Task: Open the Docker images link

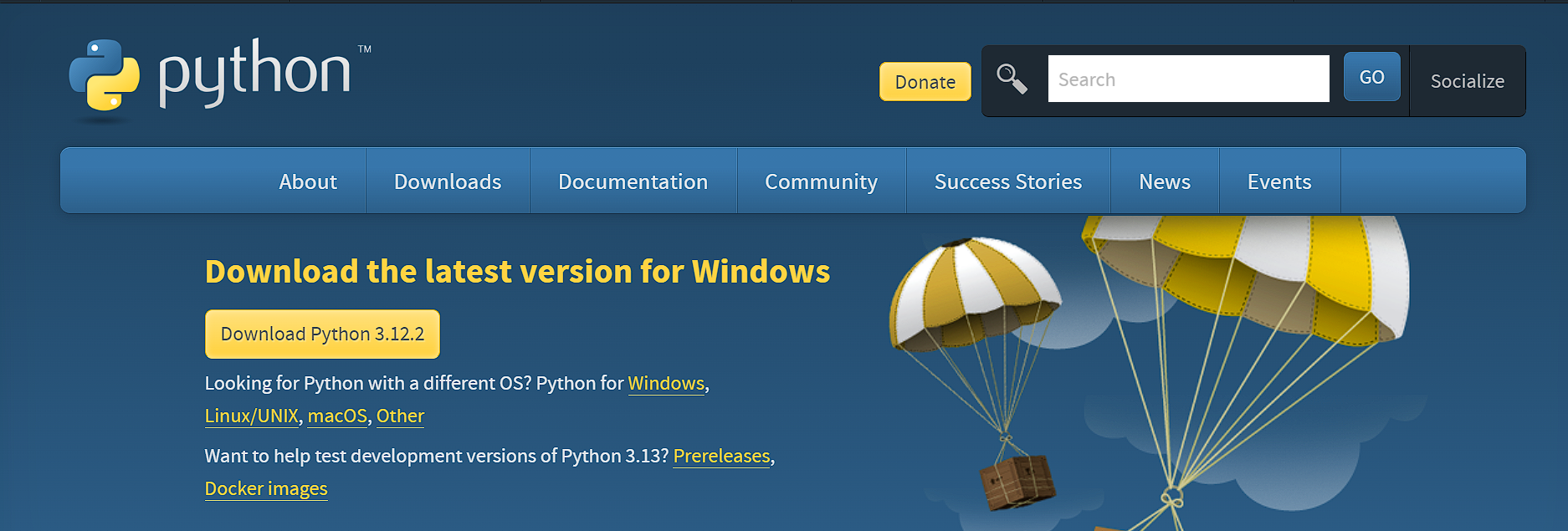Action: pos(266,488)
